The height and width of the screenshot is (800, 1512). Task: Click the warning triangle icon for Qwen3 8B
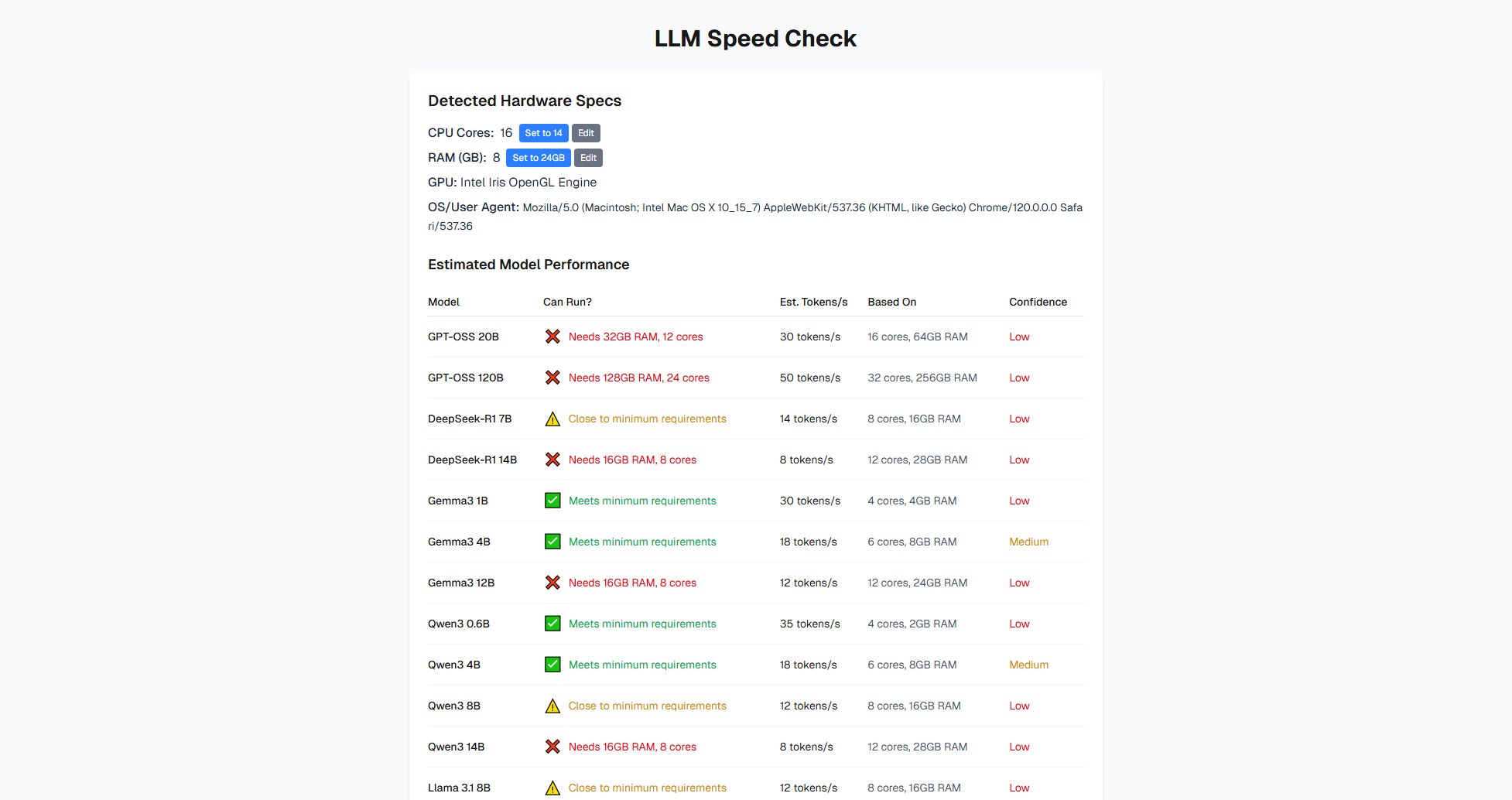[x=552, y=706]
